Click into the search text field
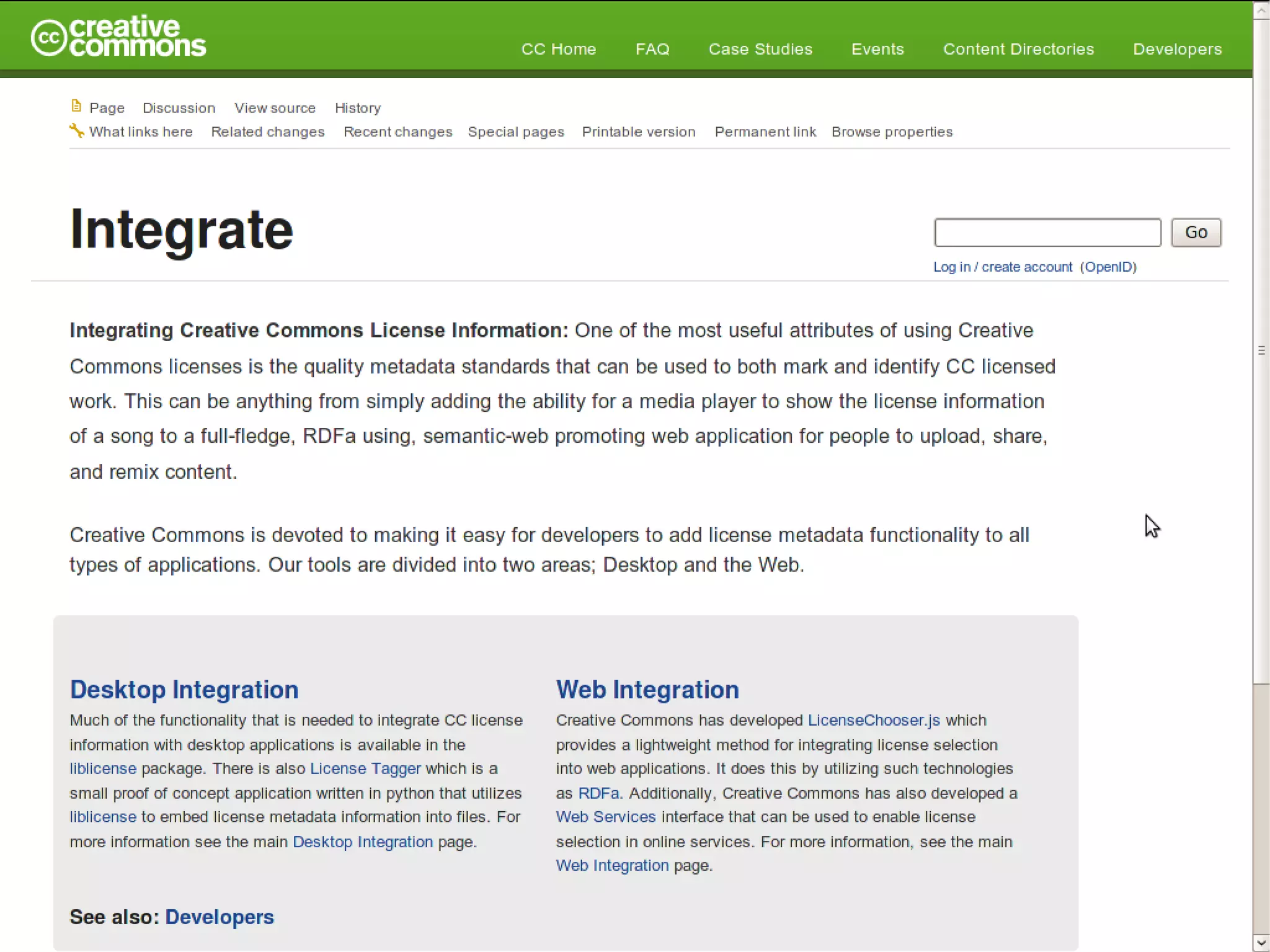Screen dimensions: 1270x952 (x=1047, y=233)
